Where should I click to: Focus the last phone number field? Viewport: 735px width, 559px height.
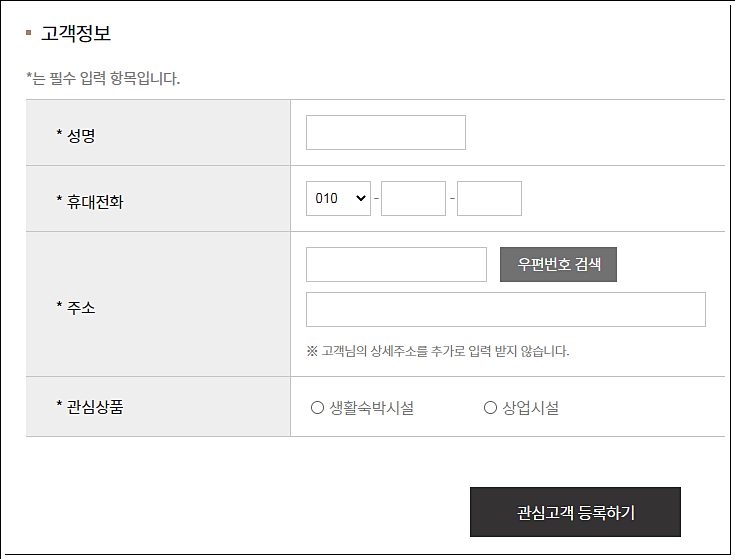[x=489, y=199]
